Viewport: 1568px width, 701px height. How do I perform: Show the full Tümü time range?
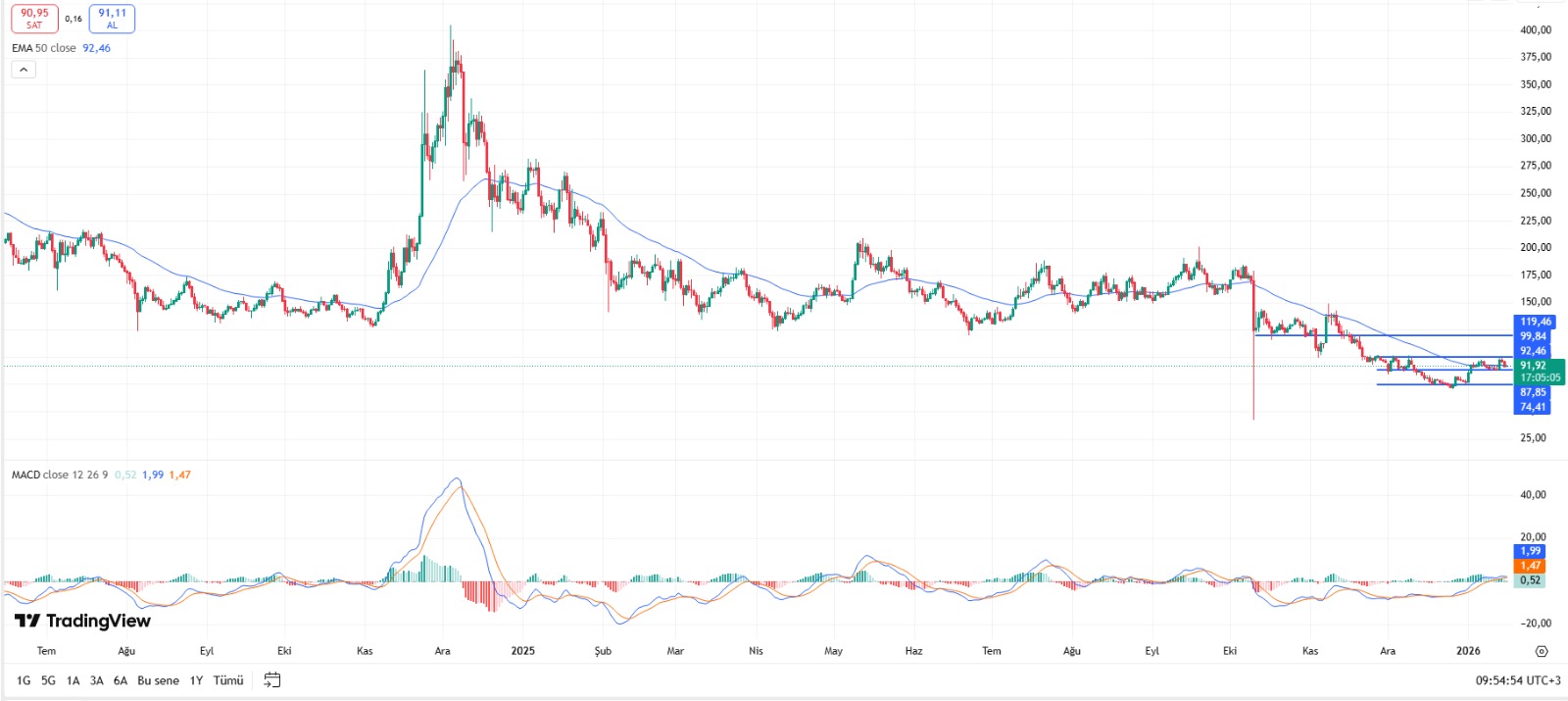point(228,680)
